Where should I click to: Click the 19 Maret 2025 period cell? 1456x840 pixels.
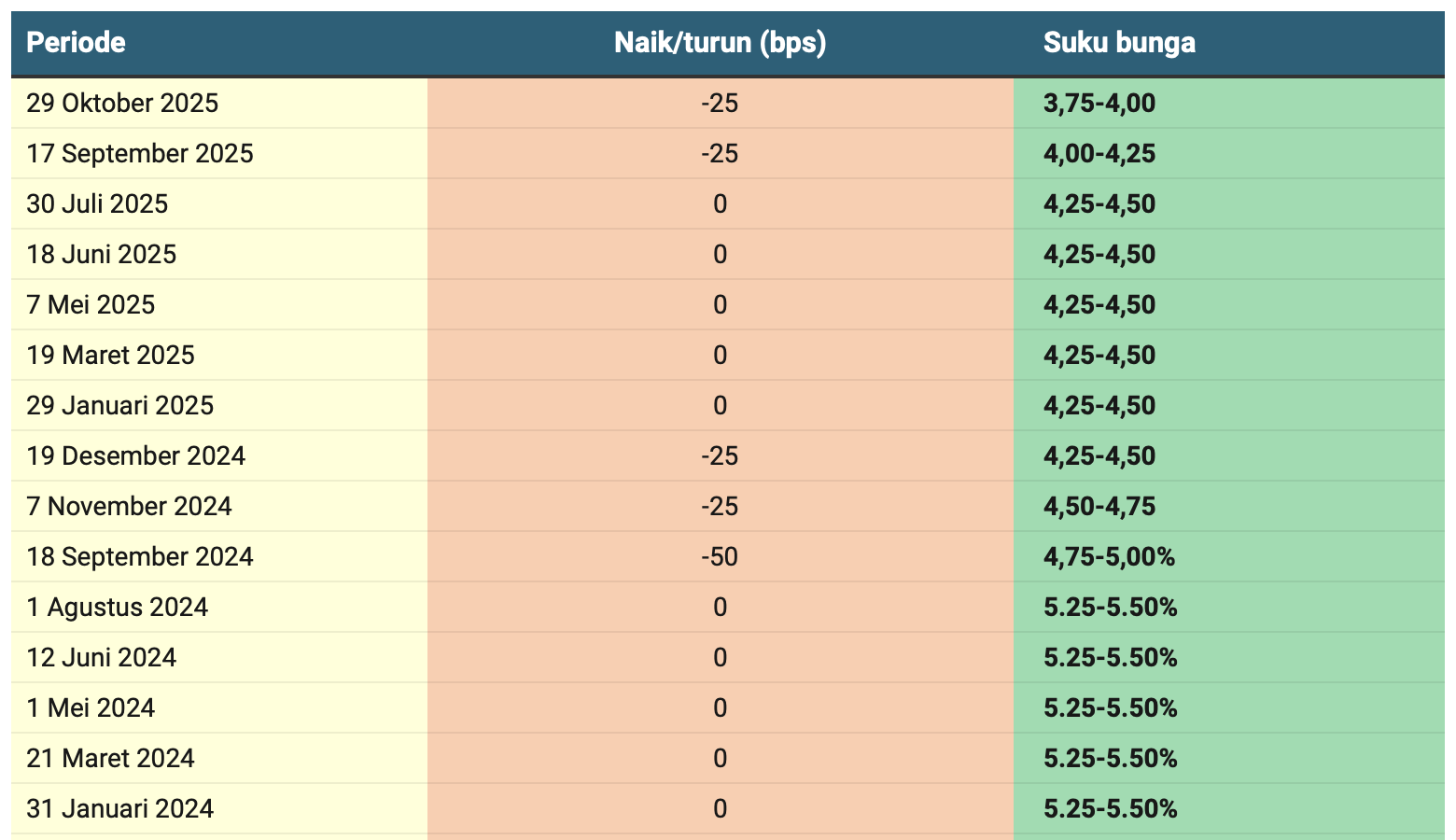(x=110, y=355)
